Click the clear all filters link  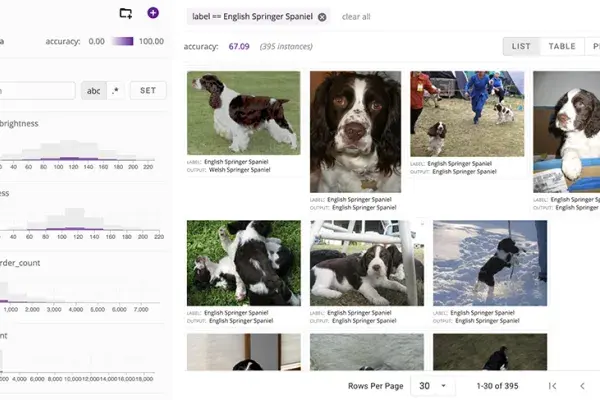(356, 17)
